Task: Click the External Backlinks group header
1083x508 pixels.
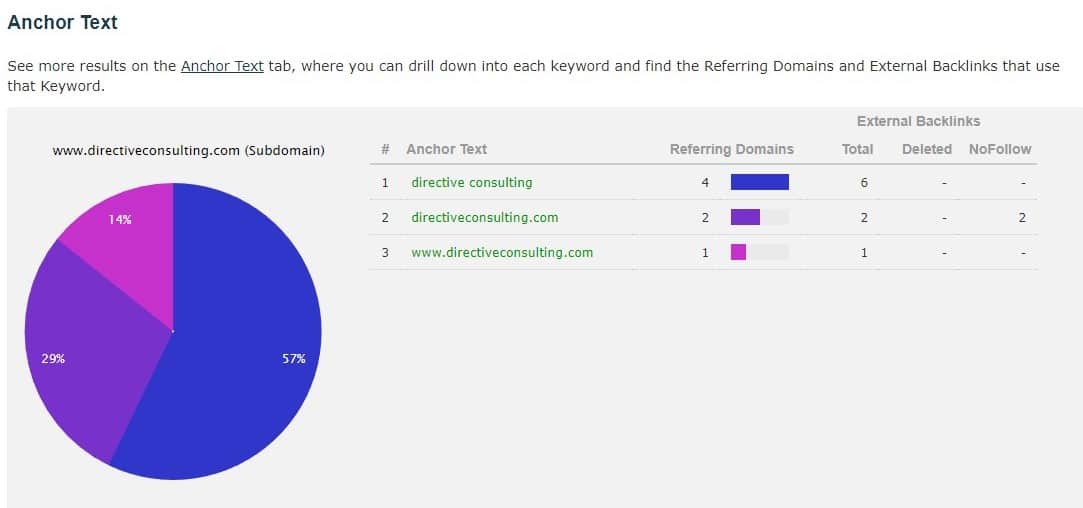Action: (x=918, y=122)
